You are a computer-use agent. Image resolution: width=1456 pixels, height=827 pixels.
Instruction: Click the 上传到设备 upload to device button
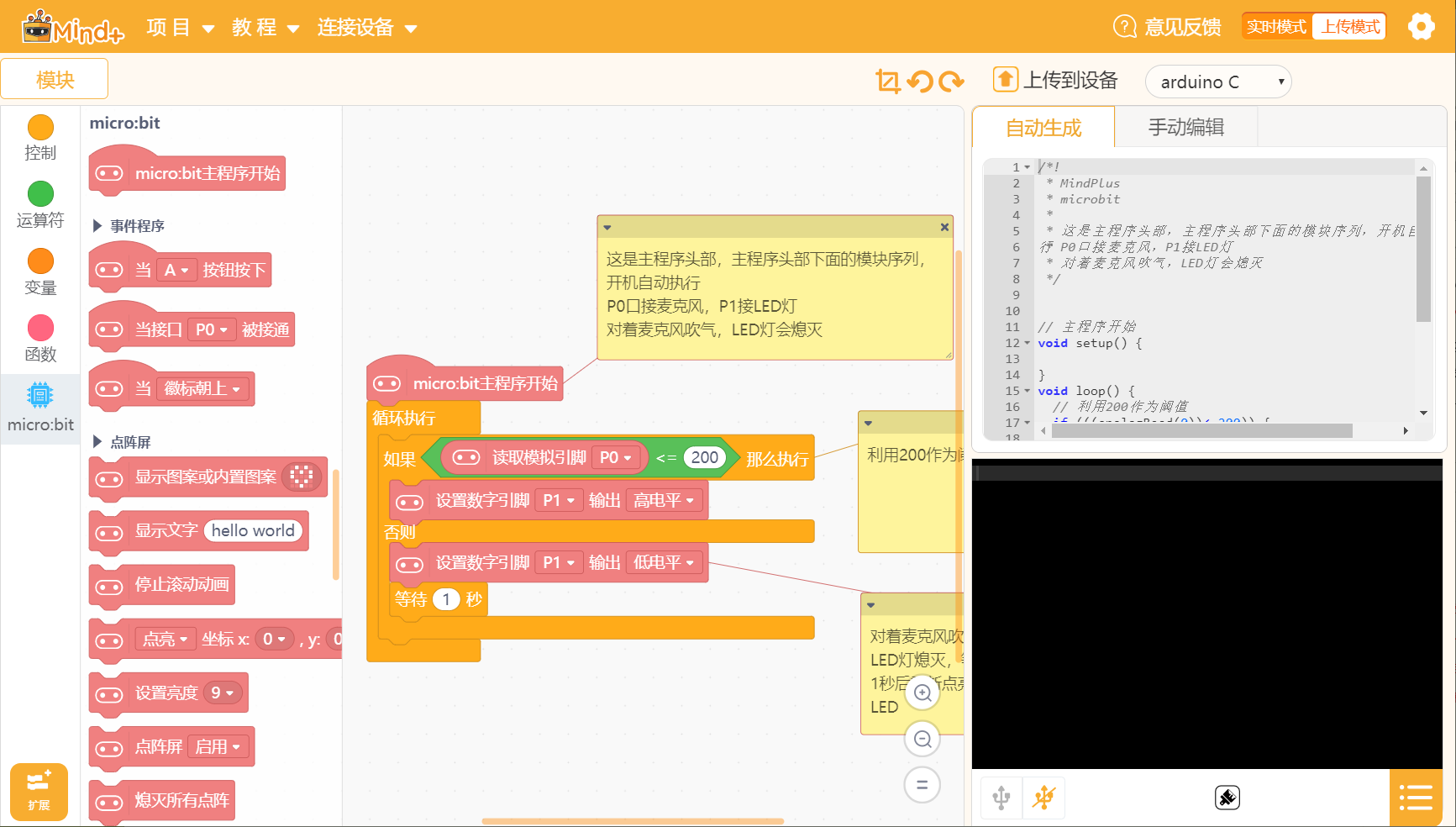pos(1055,81)
